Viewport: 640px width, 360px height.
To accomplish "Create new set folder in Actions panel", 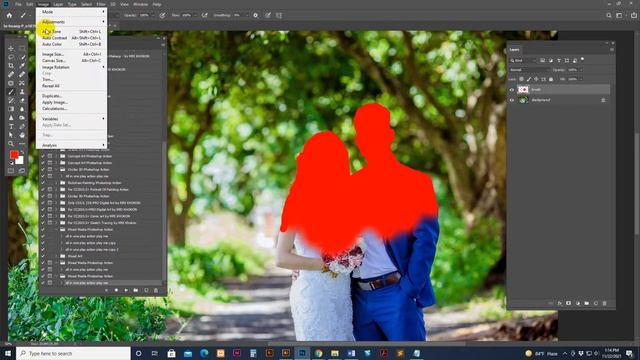I will click(x=136, y=290).
